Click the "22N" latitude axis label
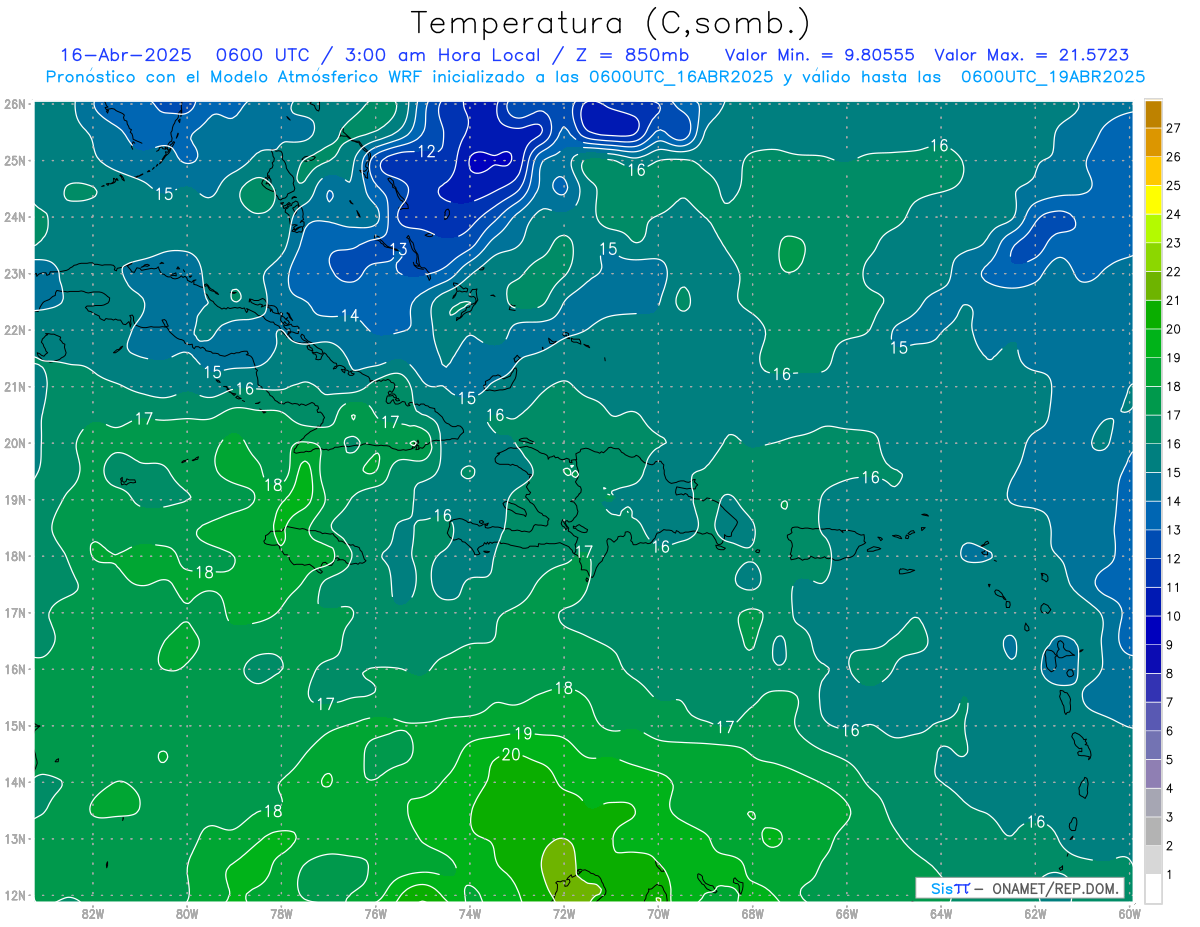This screenshot has height=927, width=1200. [15, 330]
